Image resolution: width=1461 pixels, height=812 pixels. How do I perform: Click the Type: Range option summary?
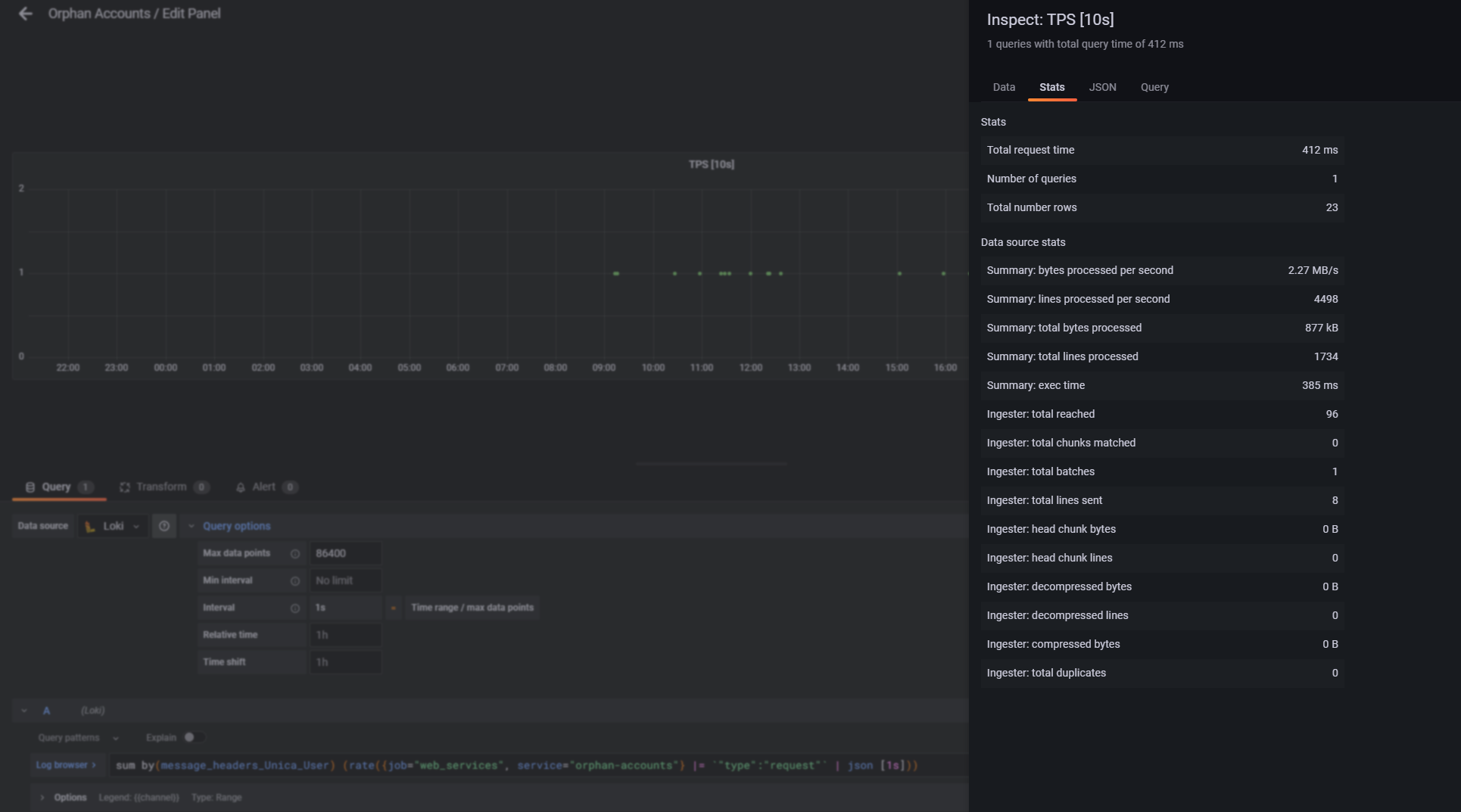(x=217, y=798)
